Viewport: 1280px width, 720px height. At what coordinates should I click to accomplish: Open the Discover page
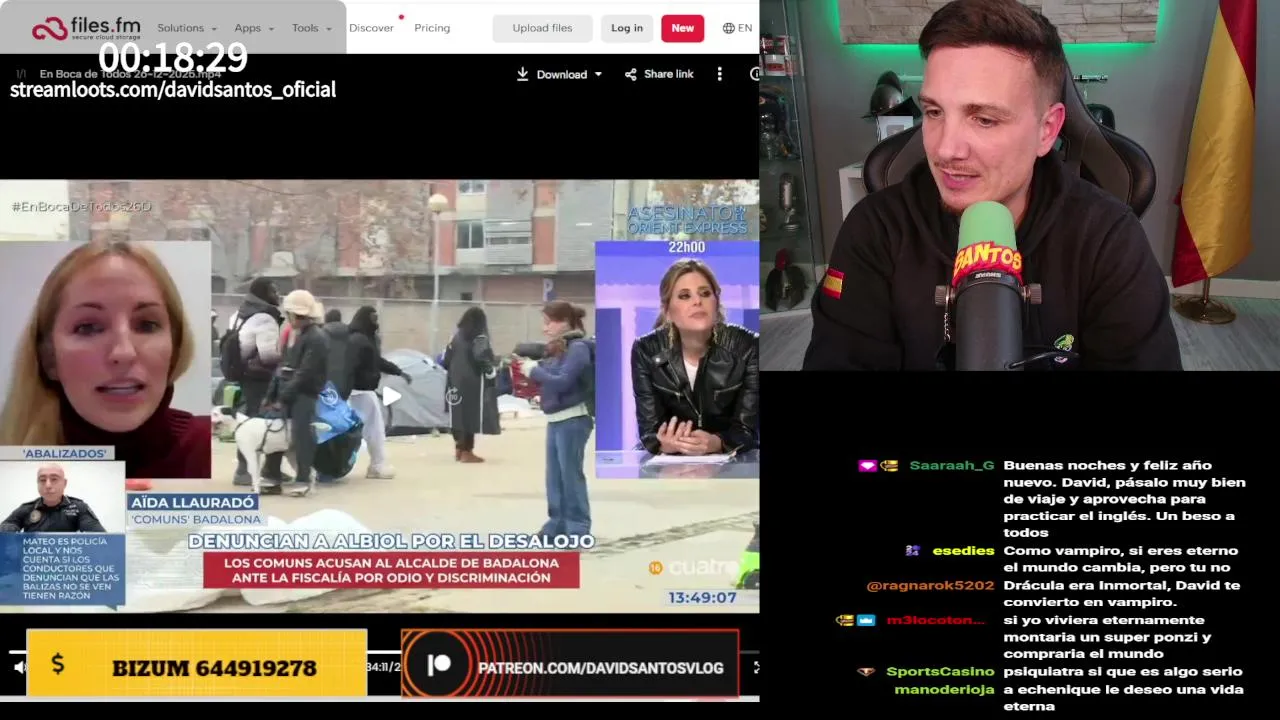(x=371, y=28)
